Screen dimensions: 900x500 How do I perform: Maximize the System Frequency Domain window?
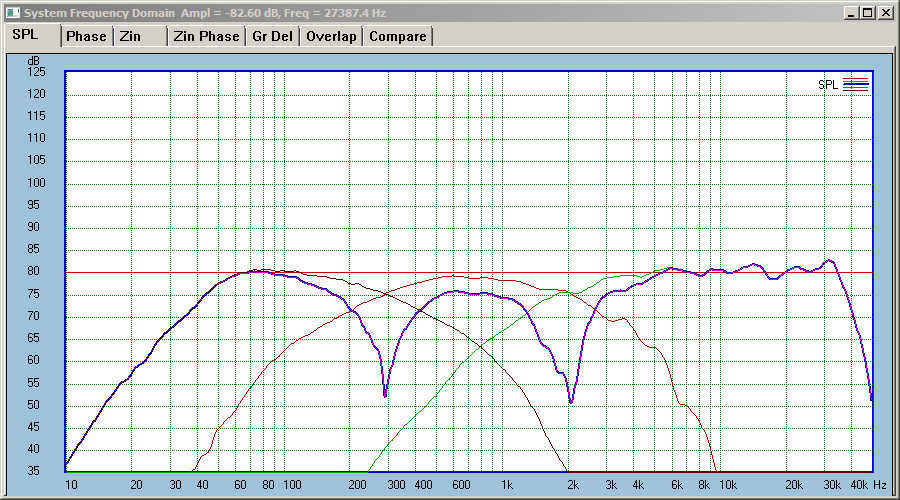point(868,13)
